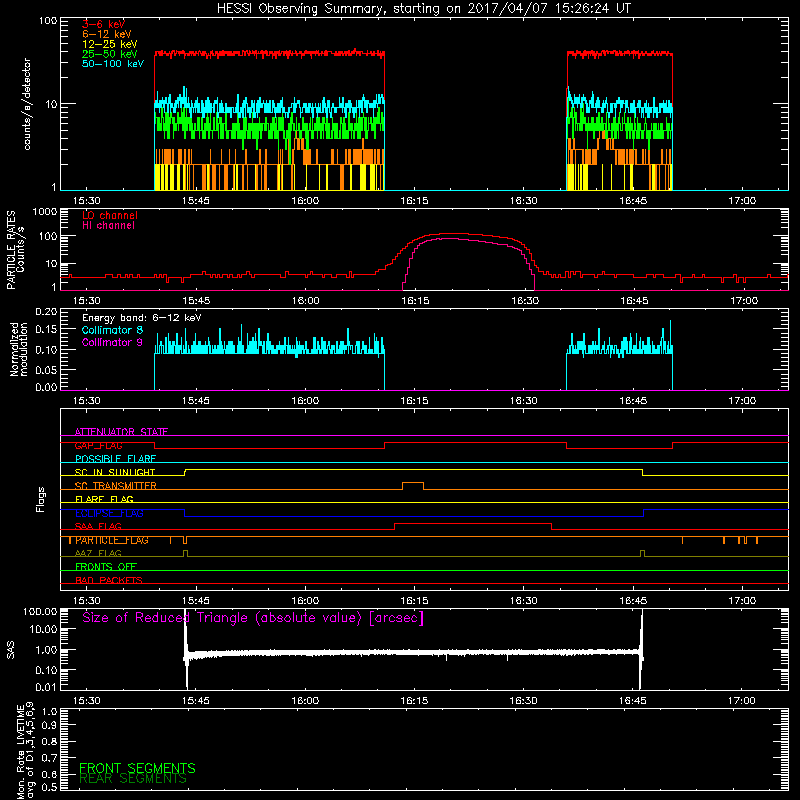Click the BAD_PACKETS flag label
The width and height of the screenshot is (800, 800).
(109, 580)
